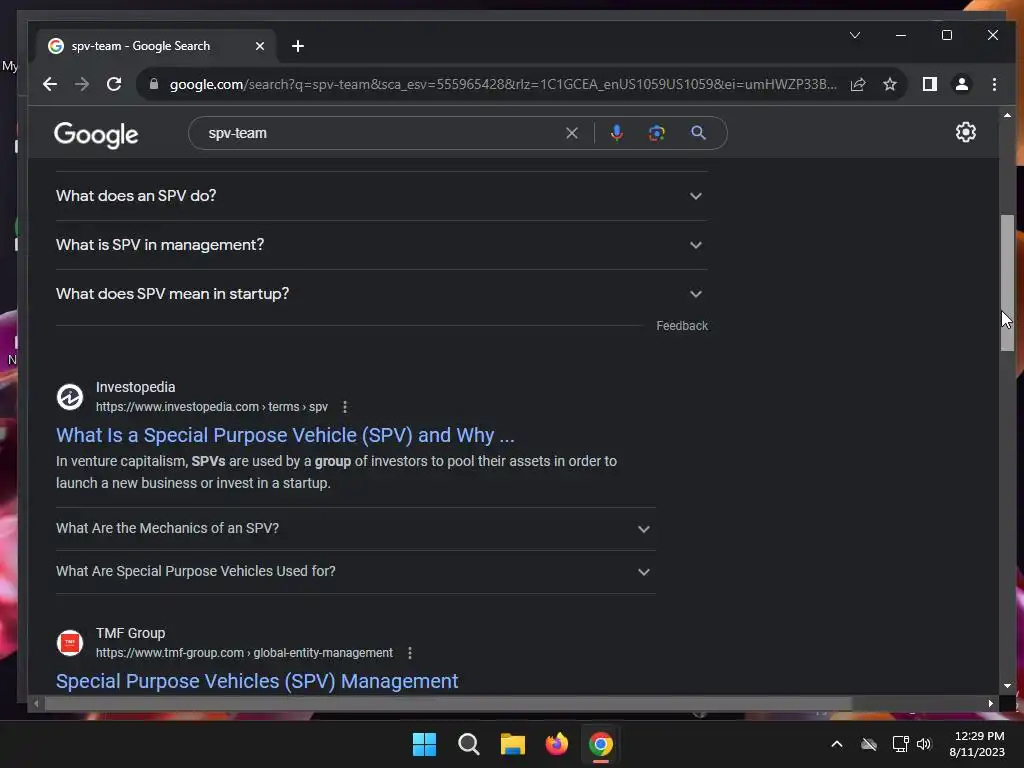Open a new tab with the plus button
The width and height of the screenshot is (1024, 768).
298,46
